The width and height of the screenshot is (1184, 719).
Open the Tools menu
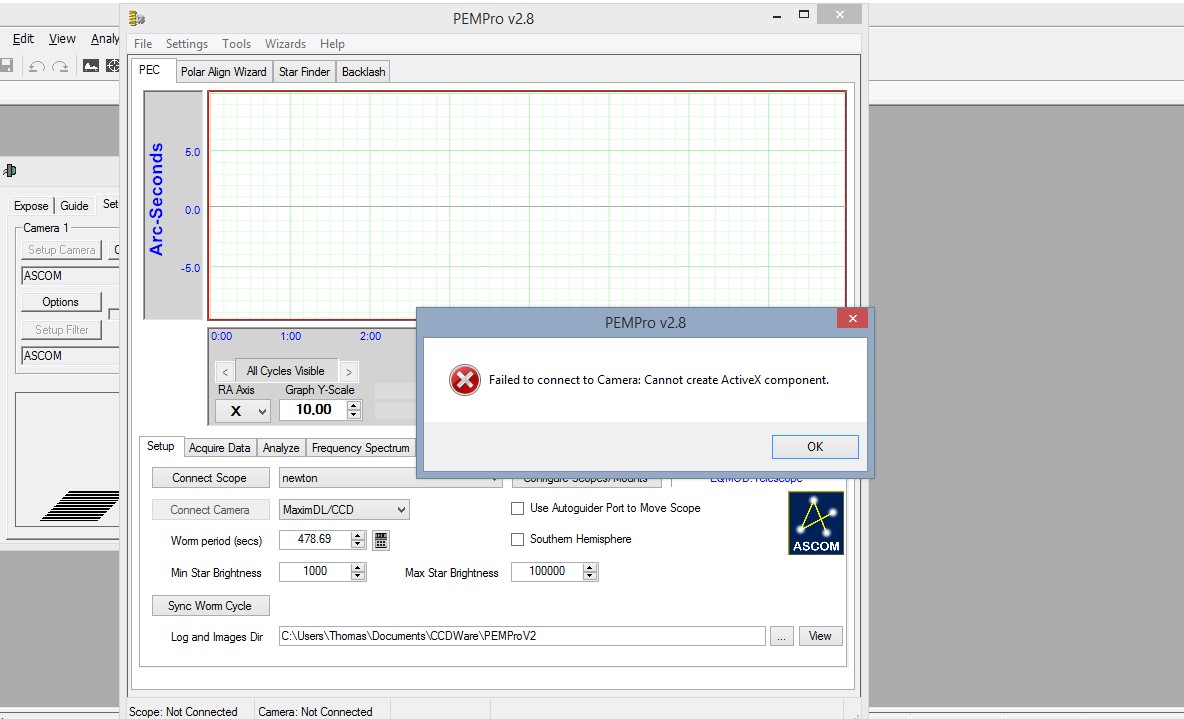click(236, 44)
